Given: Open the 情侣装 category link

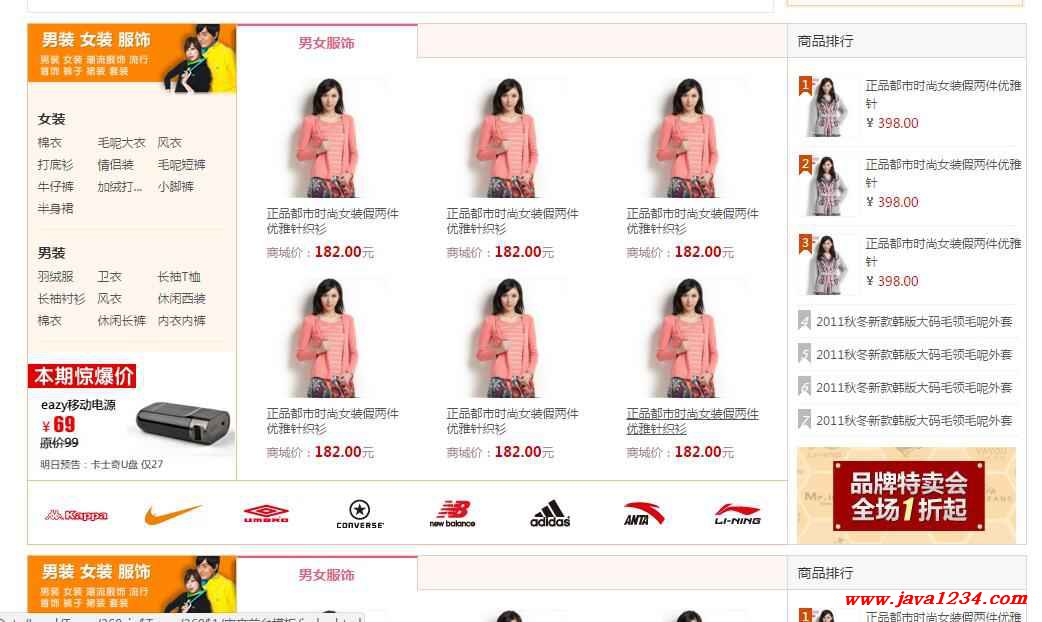Looking at the screenshot, I should 116,165.
